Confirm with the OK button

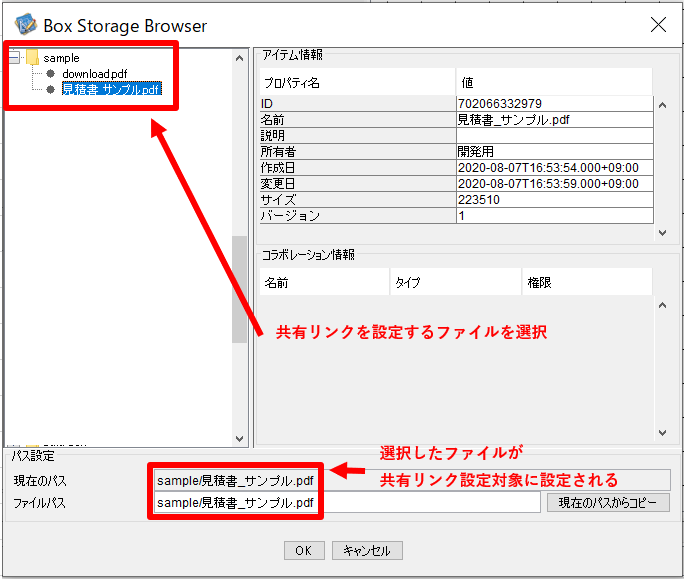tap(304, 550)
